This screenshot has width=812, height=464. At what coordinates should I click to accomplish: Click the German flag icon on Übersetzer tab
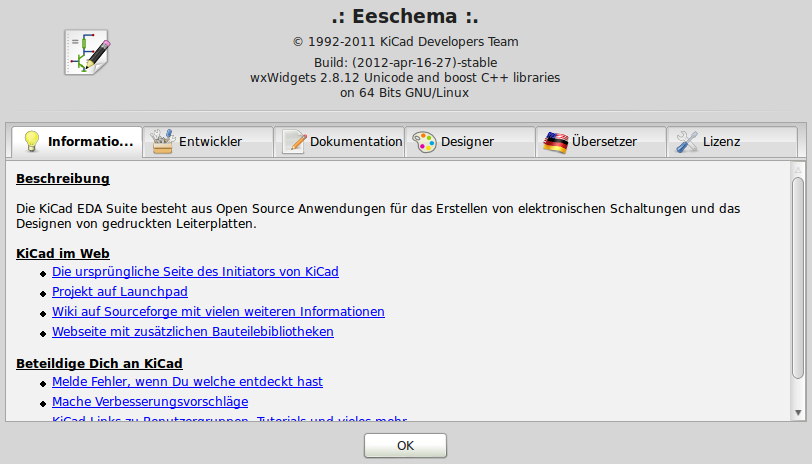[556, 142]
